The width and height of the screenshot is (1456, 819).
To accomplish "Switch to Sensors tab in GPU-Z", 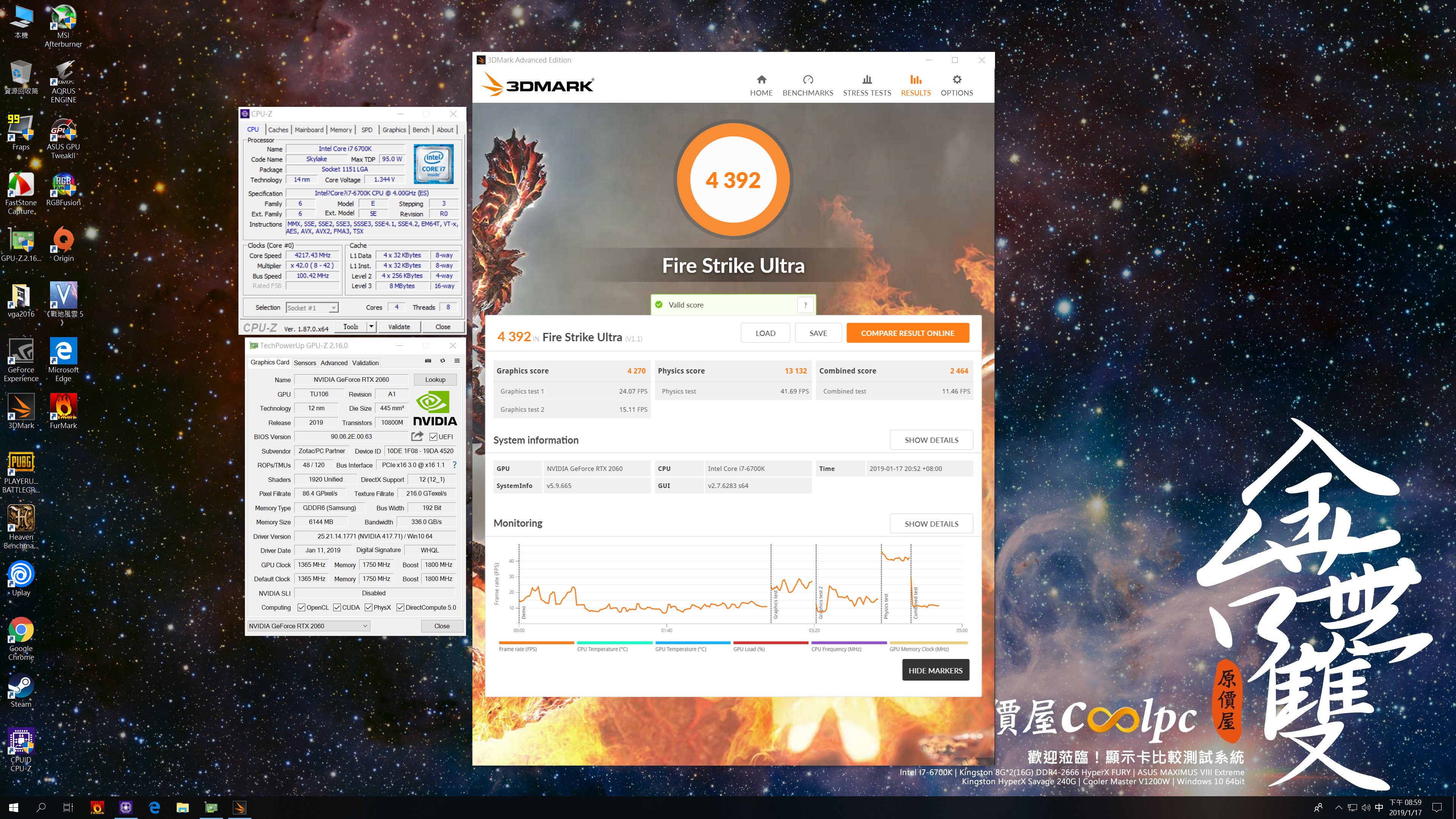I will (304, 363).
